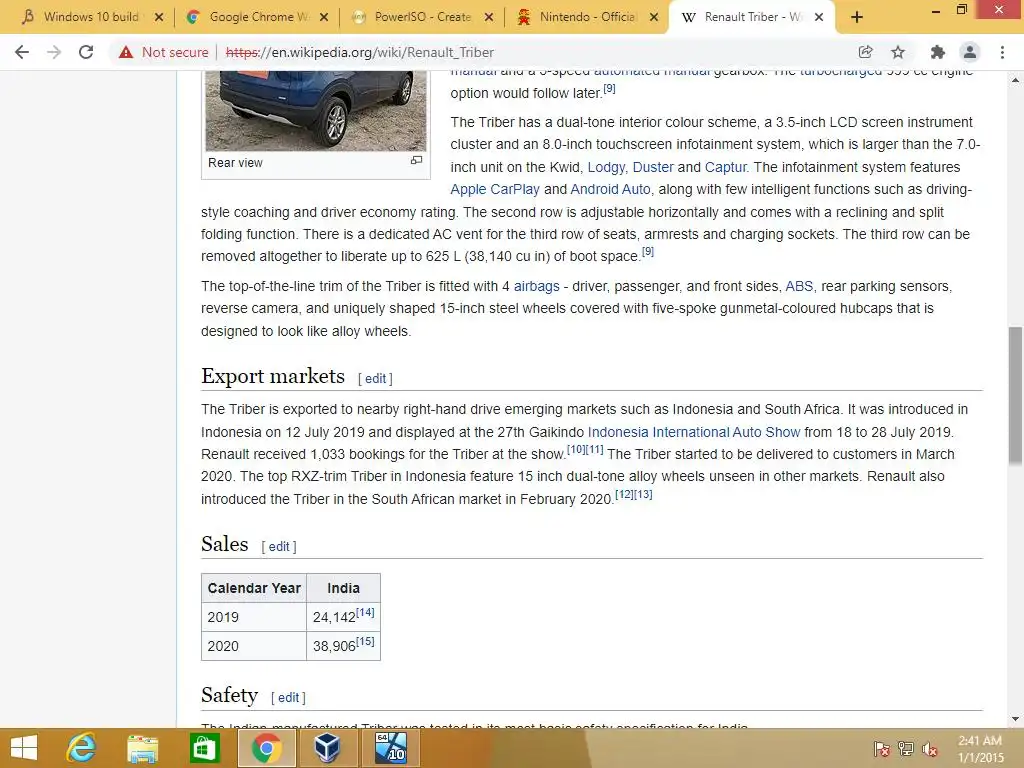Close the Renault Triber tab

[x=819, y=18]
